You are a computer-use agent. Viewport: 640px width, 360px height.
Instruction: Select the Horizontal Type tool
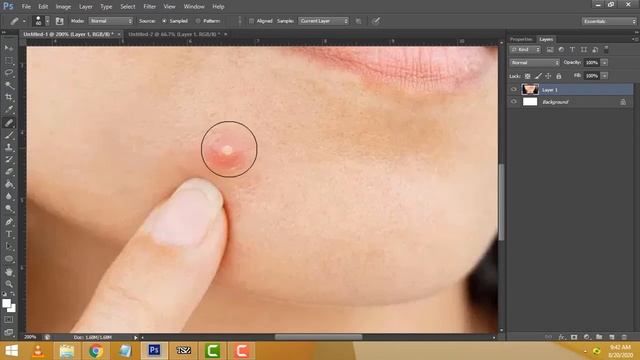pyautogui.click(x=9, y=234)
